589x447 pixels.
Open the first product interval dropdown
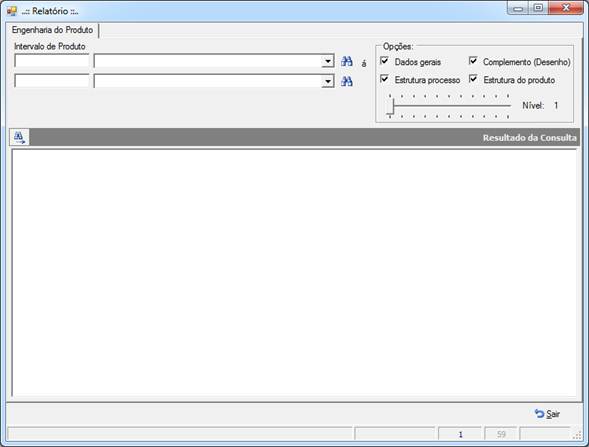pyautogui.click(x=328, y=61)
